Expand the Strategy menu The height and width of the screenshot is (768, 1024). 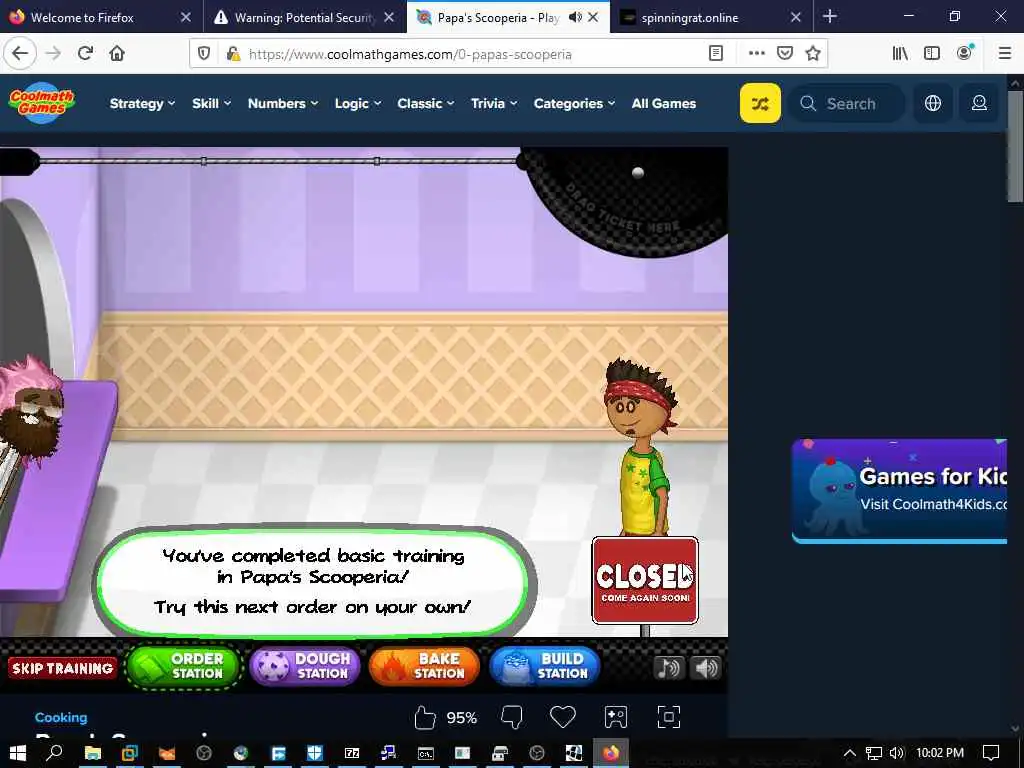(x=142, y=103)
